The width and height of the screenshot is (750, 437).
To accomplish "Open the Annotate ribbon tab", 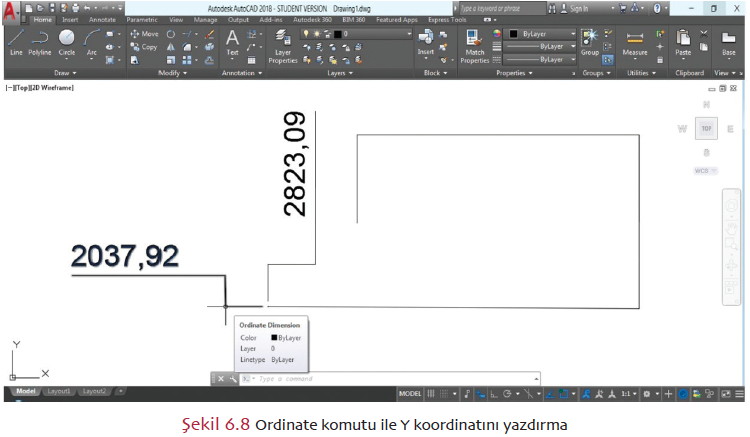I will (x=102, y=19).
